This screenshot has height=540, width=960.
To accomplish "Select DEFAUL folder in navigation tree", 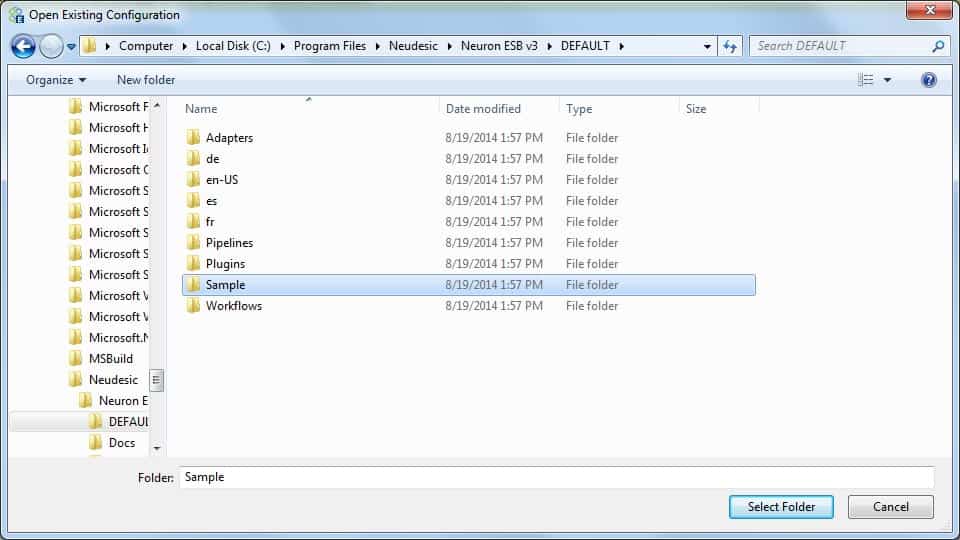I will pyautogui.click(x=128, y=422).
